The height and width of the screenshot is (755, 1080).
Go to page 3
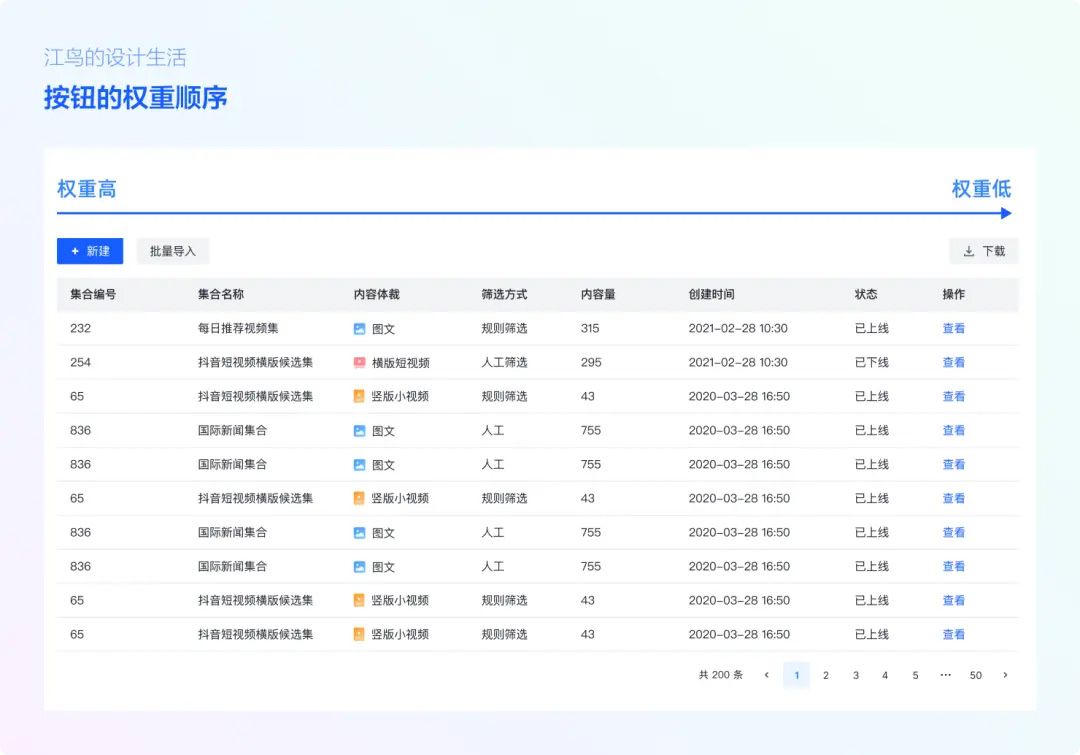tap(855, 675)
